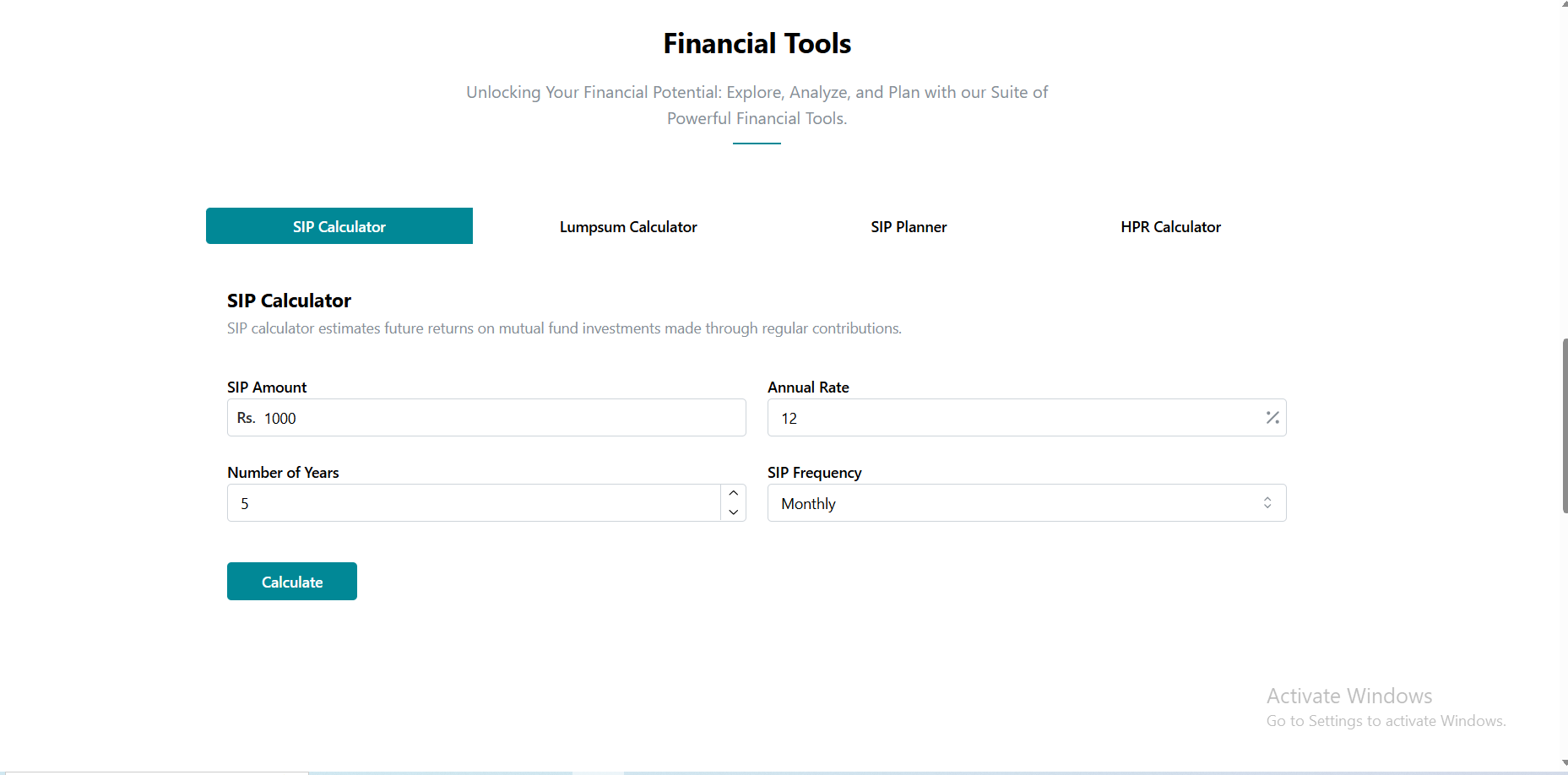
Task: Click the percent icon in Annual Rate
Action: pyautogui.click(x=1272, y=418)
